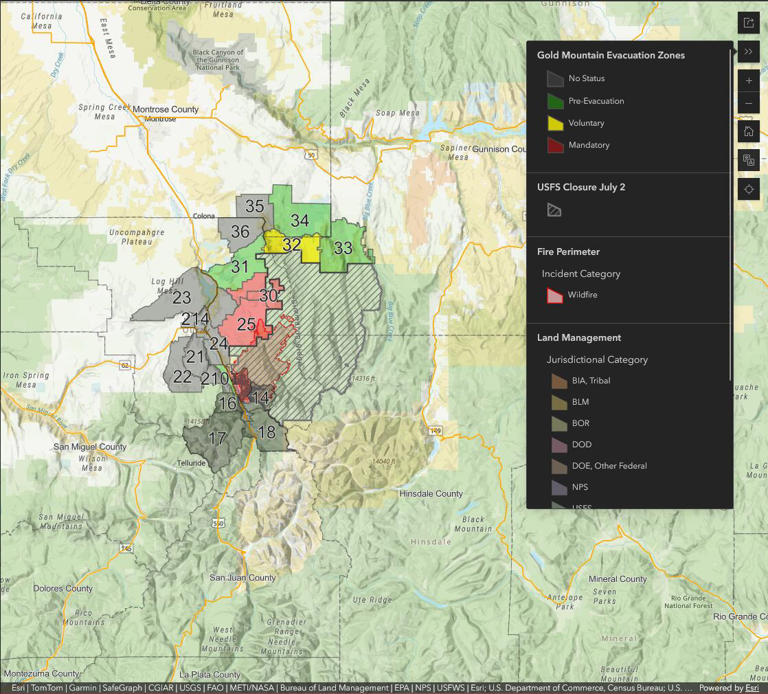Click the DOE, Other Federal swatch

559,466
